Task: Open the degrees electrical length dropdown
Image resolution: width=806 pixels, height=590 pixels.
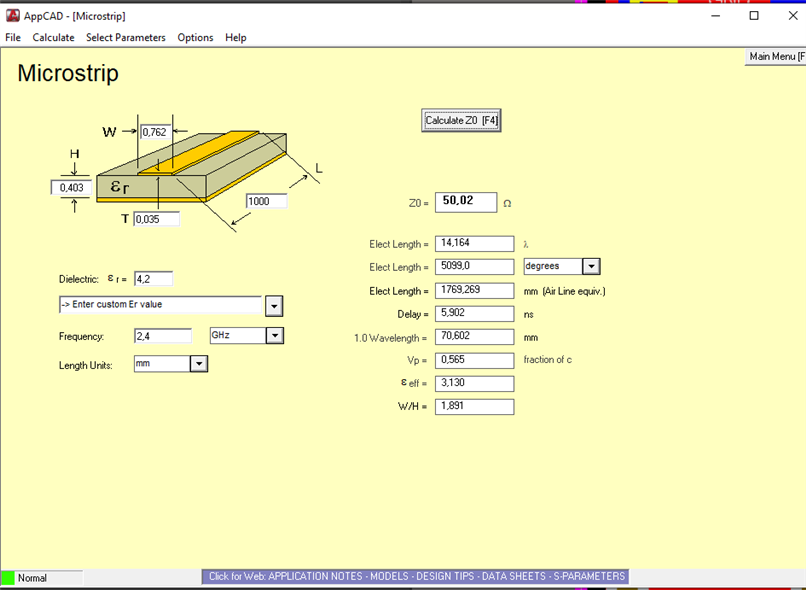Action: coord(591,267)
